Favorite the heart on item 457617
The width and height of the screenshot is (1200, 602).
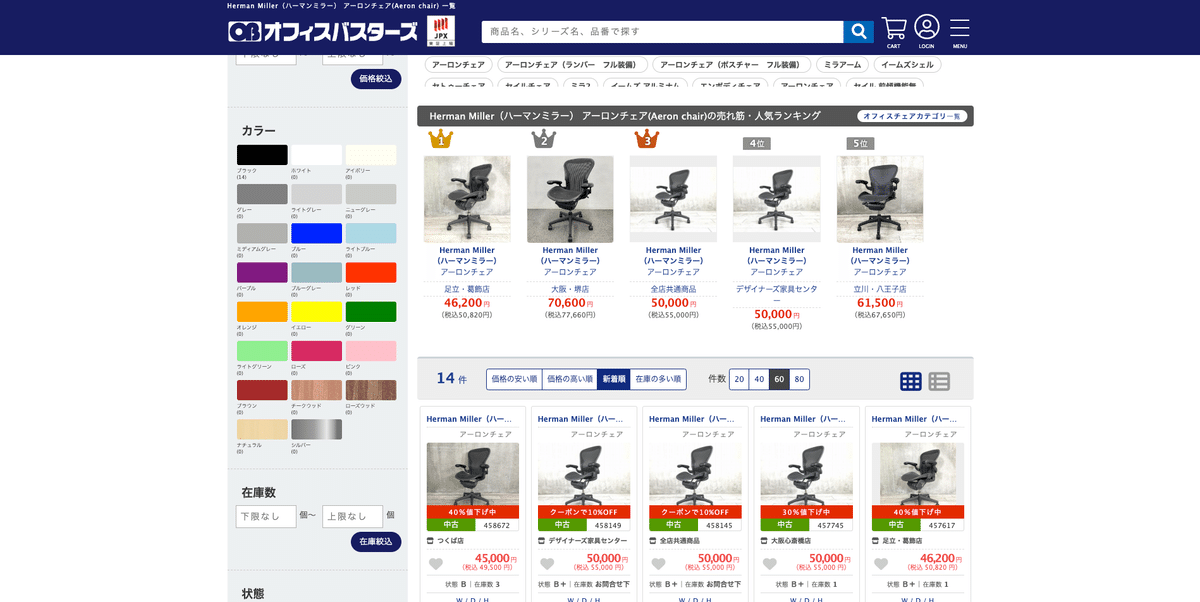881,564
